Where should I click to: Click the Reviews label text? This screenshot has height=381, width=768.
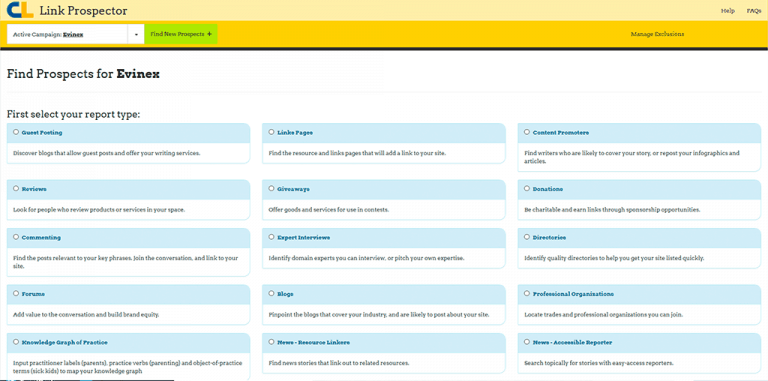[x=34, y=189]
